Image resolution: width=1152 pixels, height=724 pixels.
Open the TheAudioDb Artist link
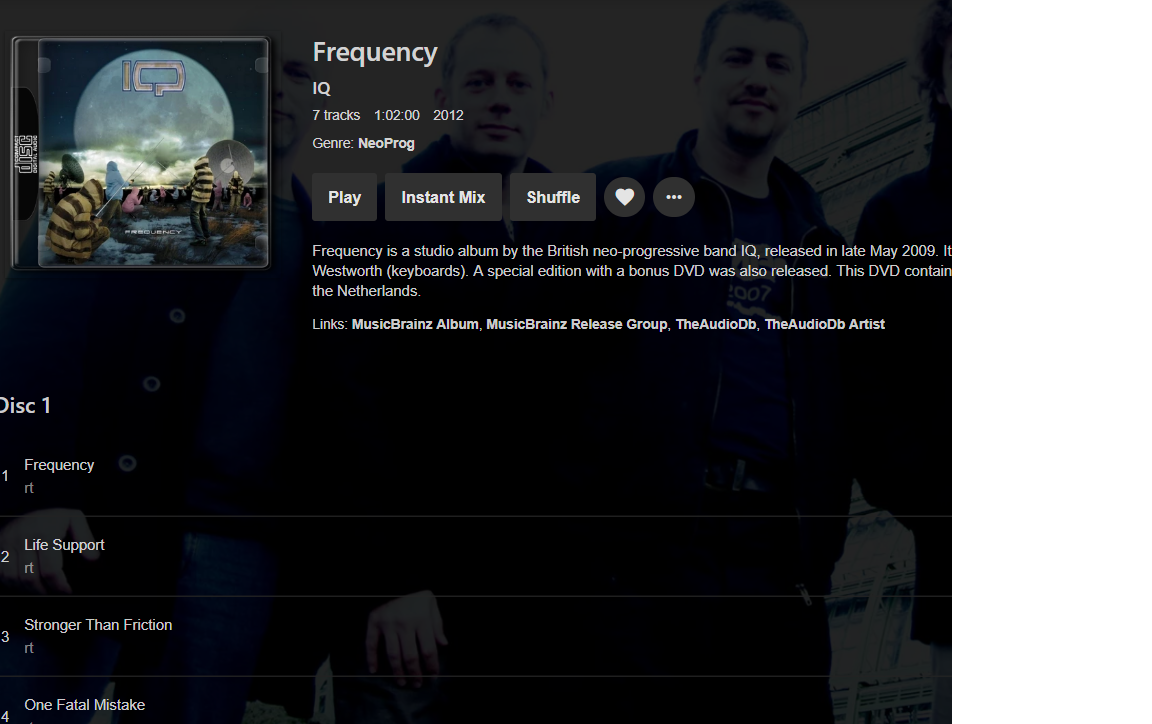pyautogui.click(x=824, y=324)
